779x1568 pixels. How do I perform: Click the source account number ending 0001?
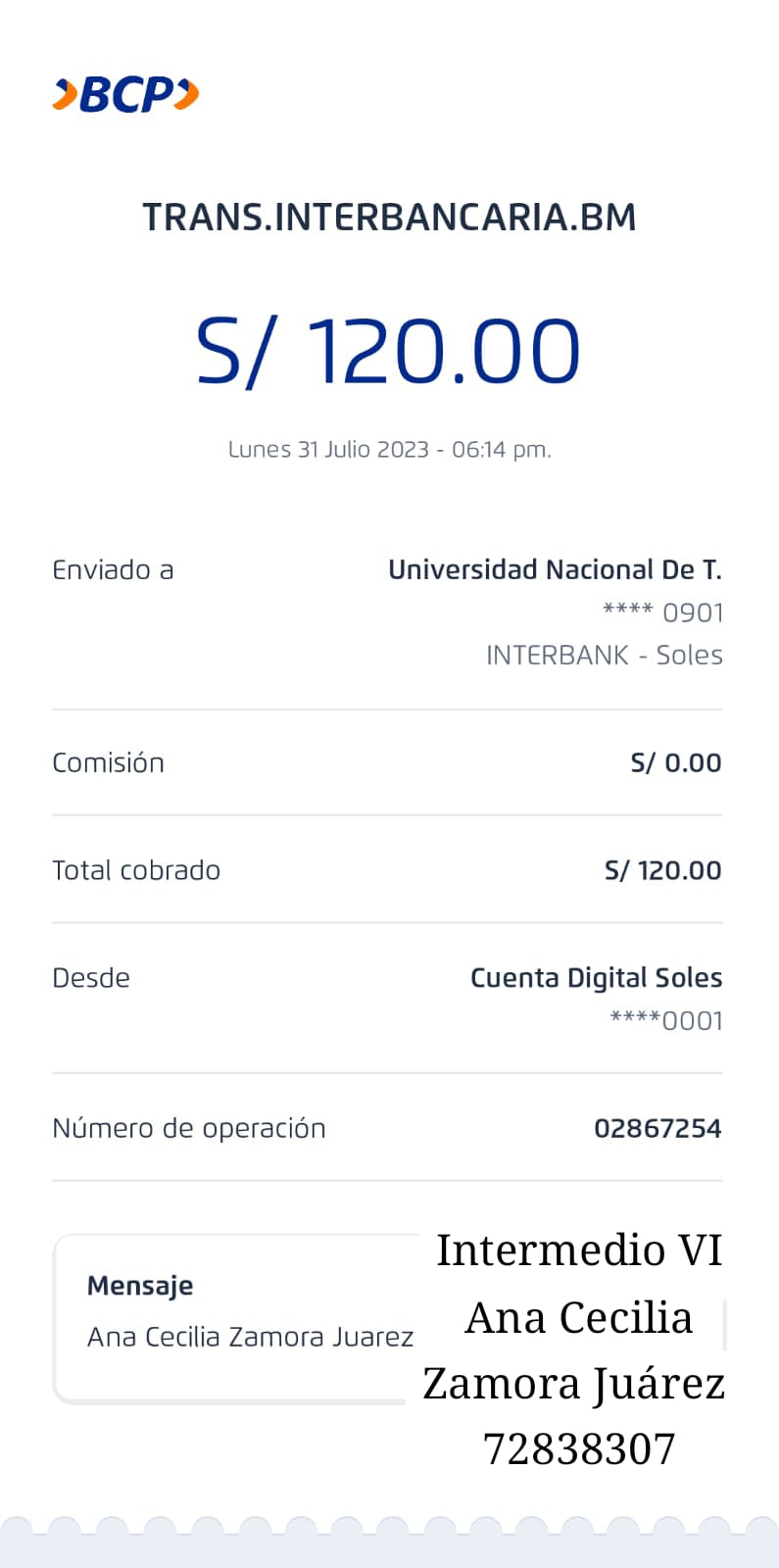(666, 1020)
